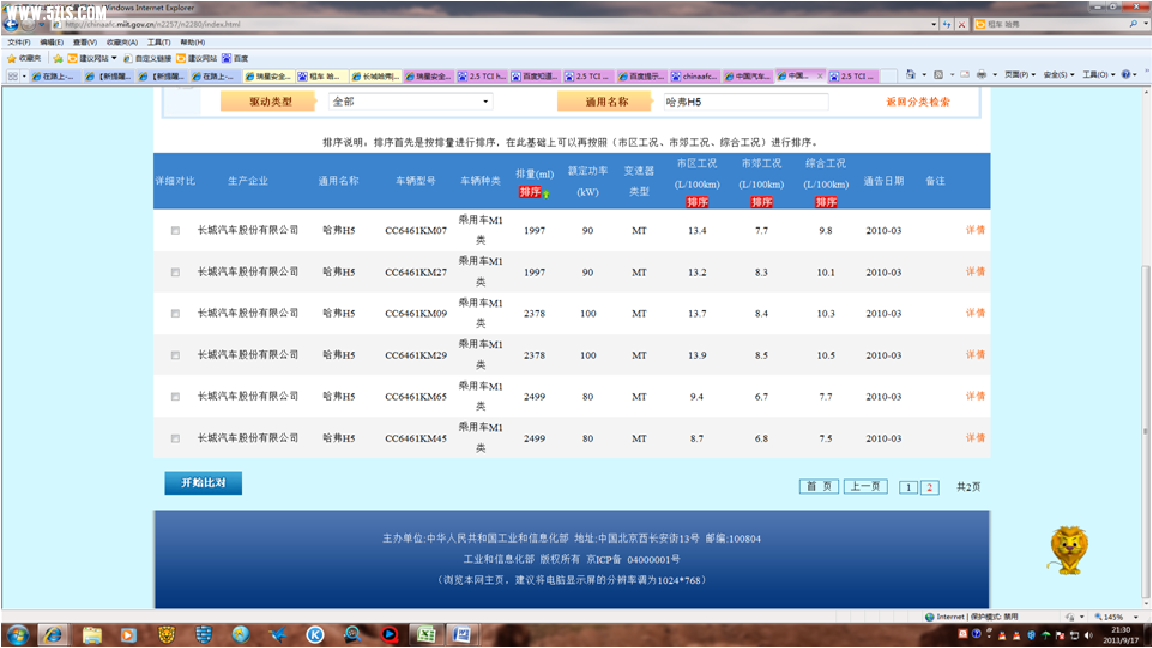This screenshot has width=1152, height=648.
Task: Select page 2 in pagination
Action: pyautogui.click(x=929, y=487)
